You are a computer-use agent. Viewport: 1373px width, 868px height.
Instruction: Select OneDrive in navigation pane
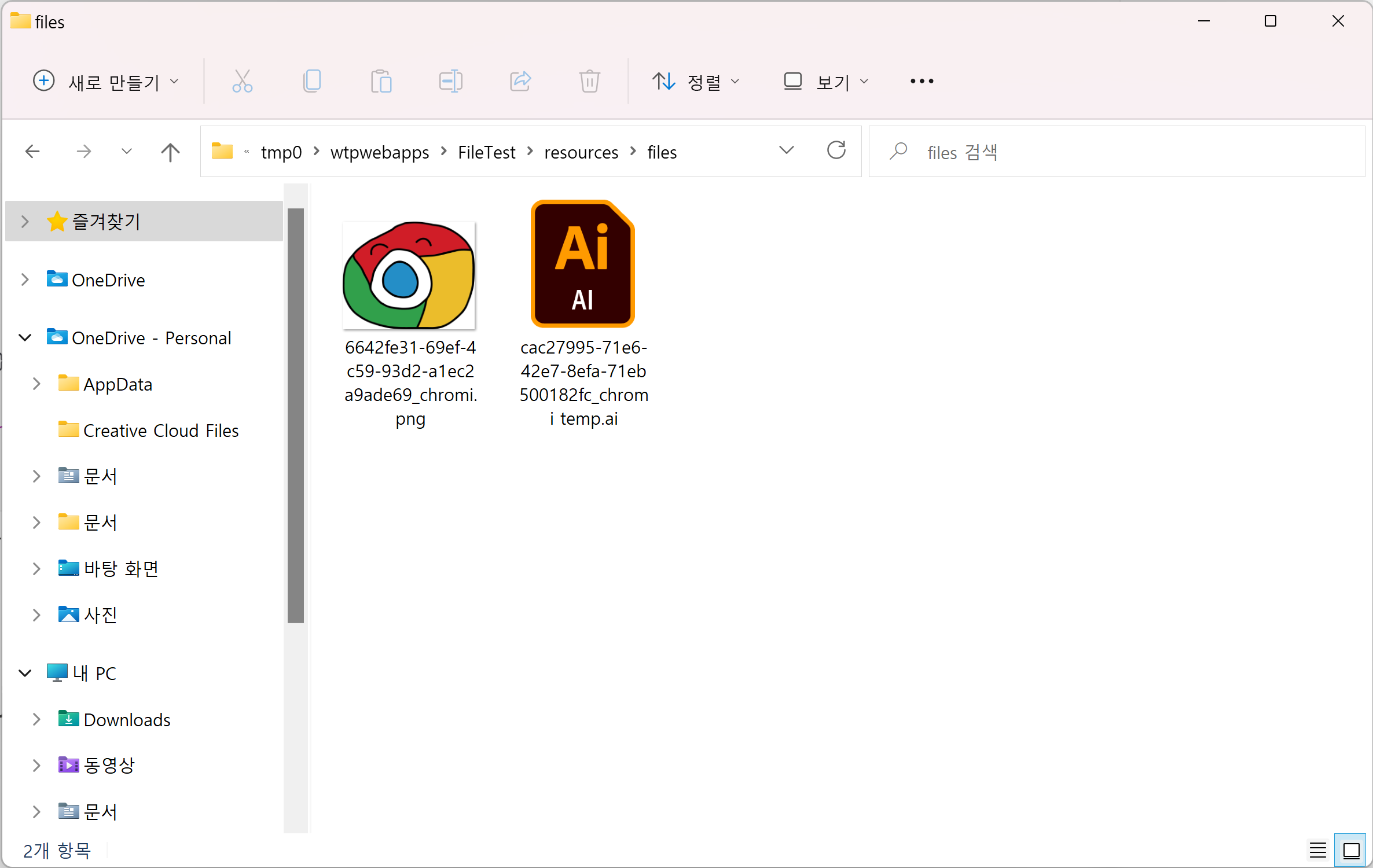108,280
